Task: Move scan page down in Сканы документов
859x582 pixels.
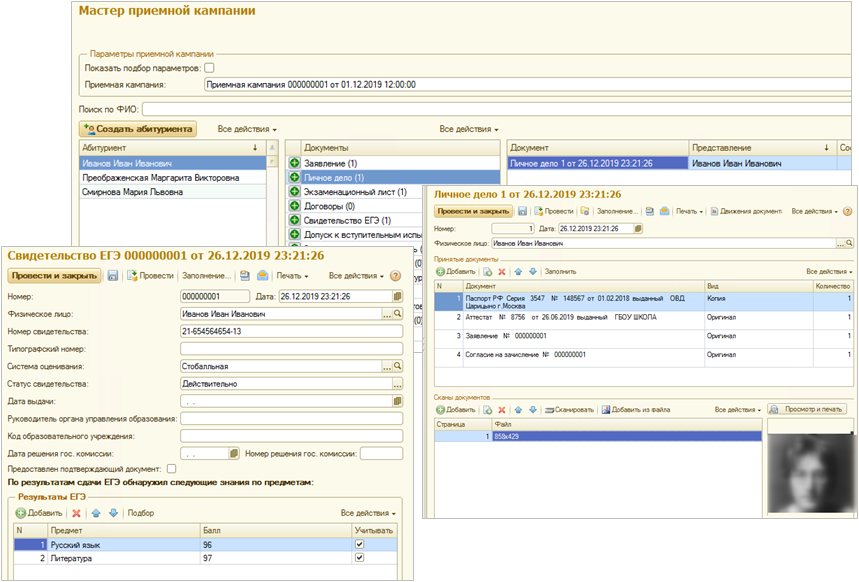Action: [x=532, y=409]
